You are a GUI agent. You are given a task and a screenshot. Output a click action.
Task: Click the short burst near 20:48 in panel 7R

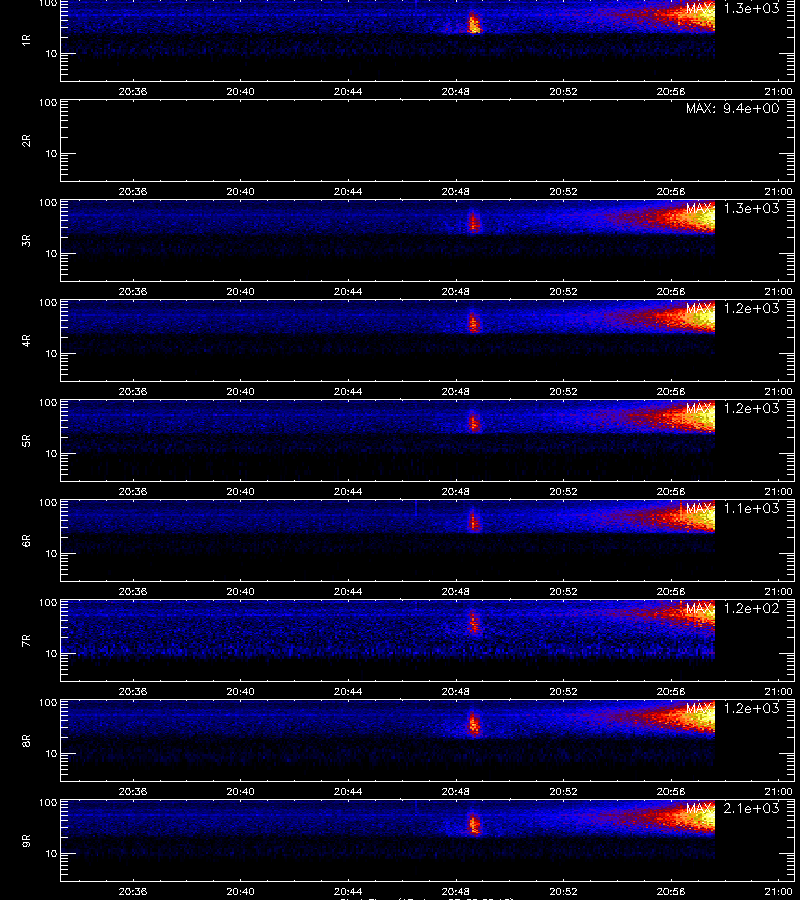pyautogui.click(x=474, y=622)
